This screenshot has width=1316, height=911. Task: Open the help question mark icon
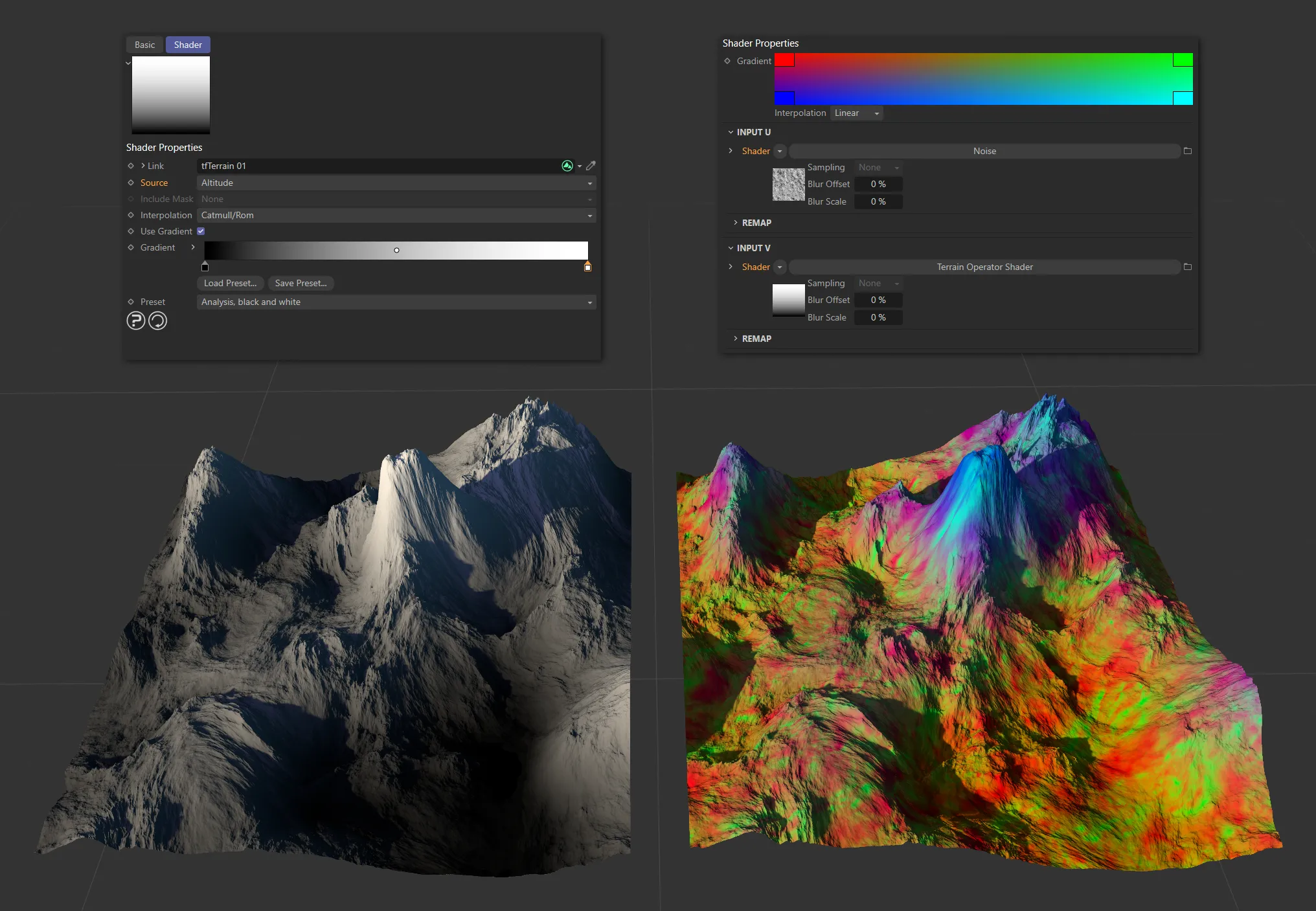[136, 321]
